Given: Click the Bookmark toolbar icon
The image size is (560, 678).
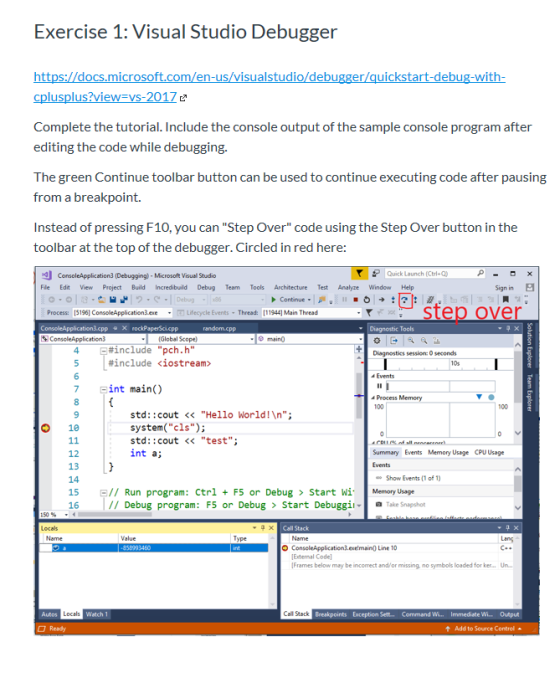Looking at the screenshot, I should tap(505, 300).
